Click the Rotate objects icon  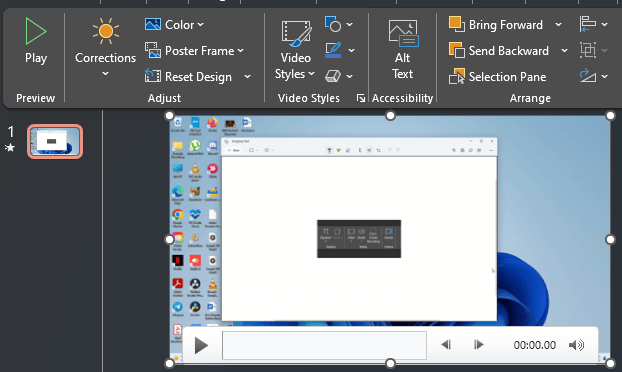tap(587, 75)
